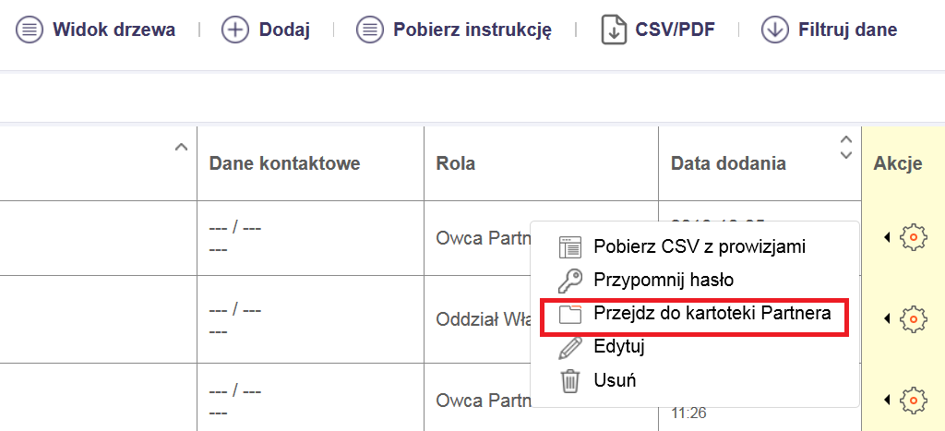945x431 pixels.
Task: Click the Widok drzewa list icon
Action: click(30, 30)
